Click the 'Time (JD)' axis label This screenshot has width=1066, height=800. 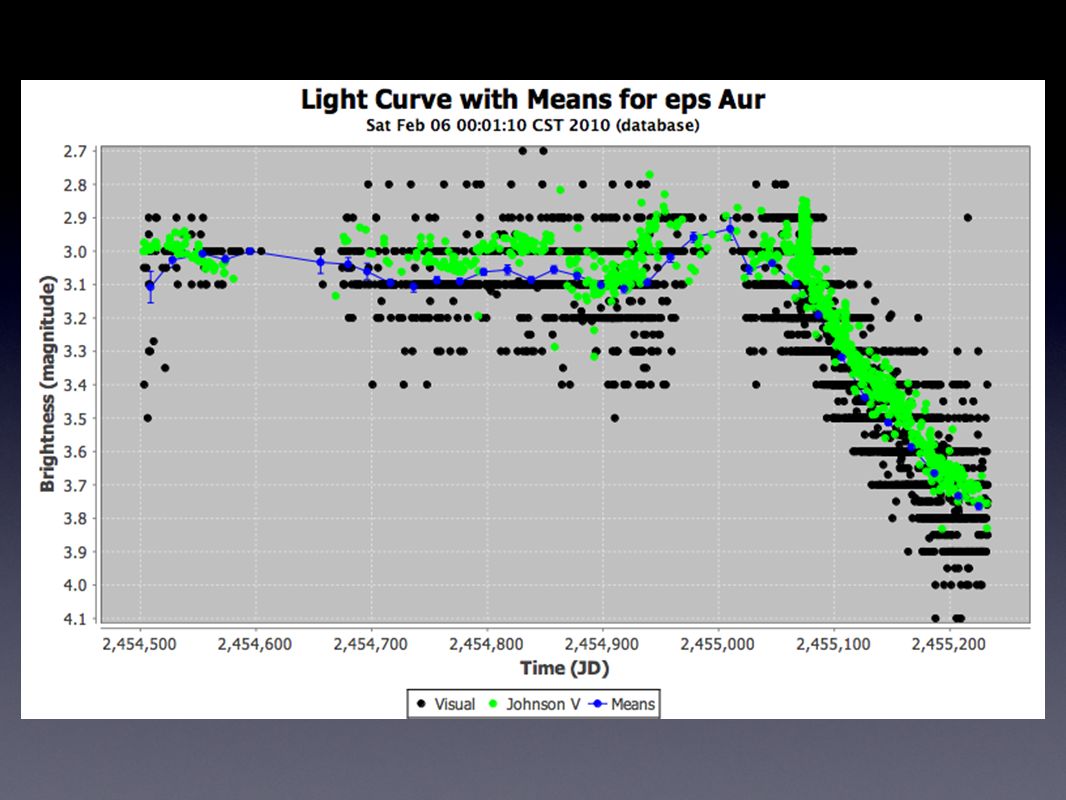click(x=565, y=668)
